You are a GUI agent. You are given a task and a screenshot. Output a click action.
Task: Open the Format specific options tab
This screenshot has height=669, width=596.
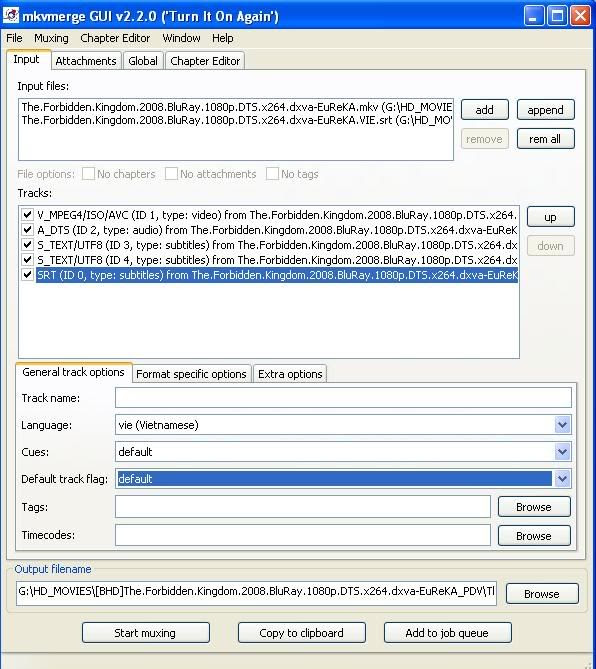[191, 374]
